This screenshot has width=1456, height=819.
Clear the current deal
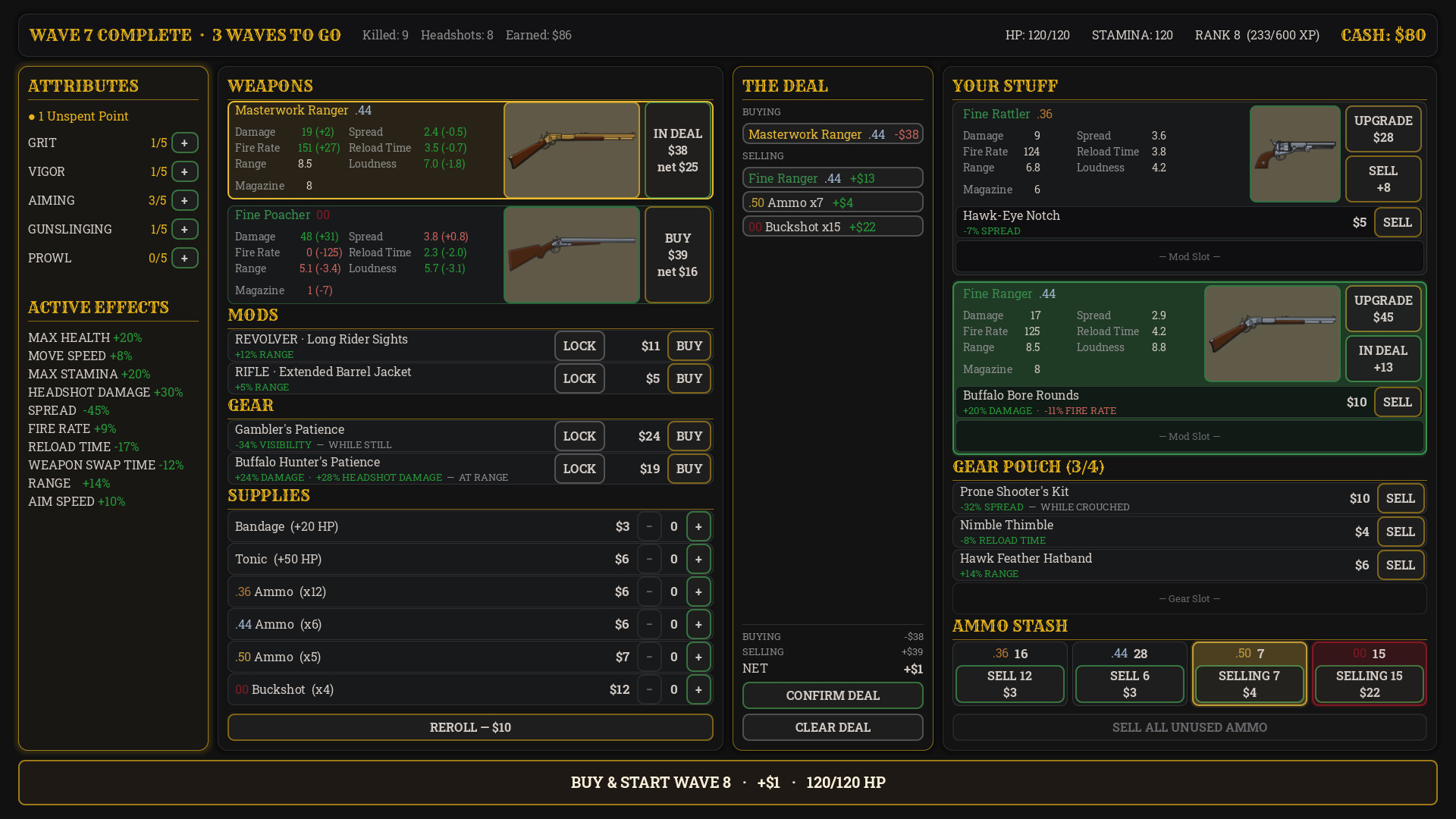click(833, 727)
